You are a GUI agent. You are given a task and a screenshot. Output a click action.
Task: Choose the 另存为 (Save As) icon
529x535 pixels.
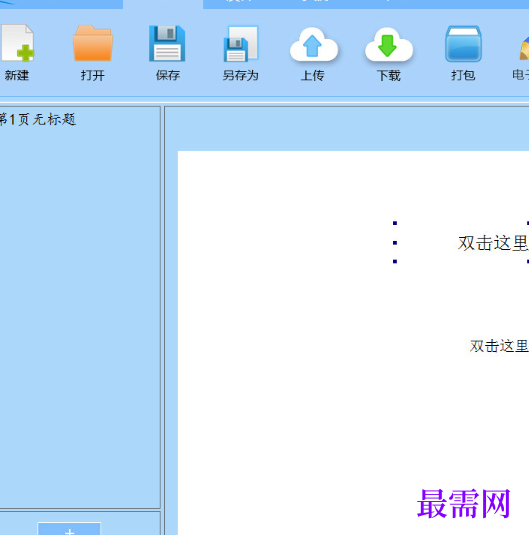click(241, 44)
